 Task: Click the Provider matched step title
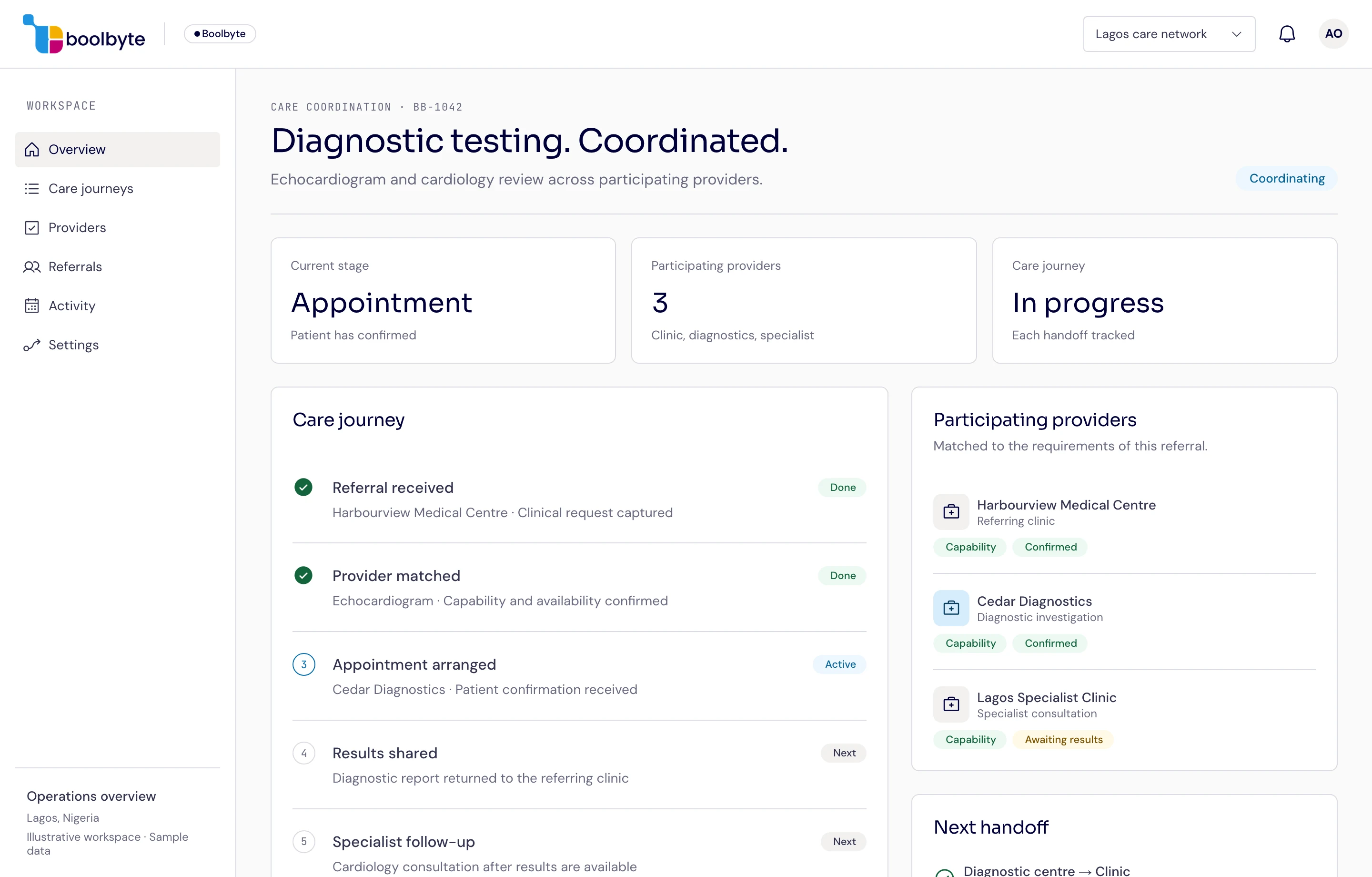(x=396, y=576)
